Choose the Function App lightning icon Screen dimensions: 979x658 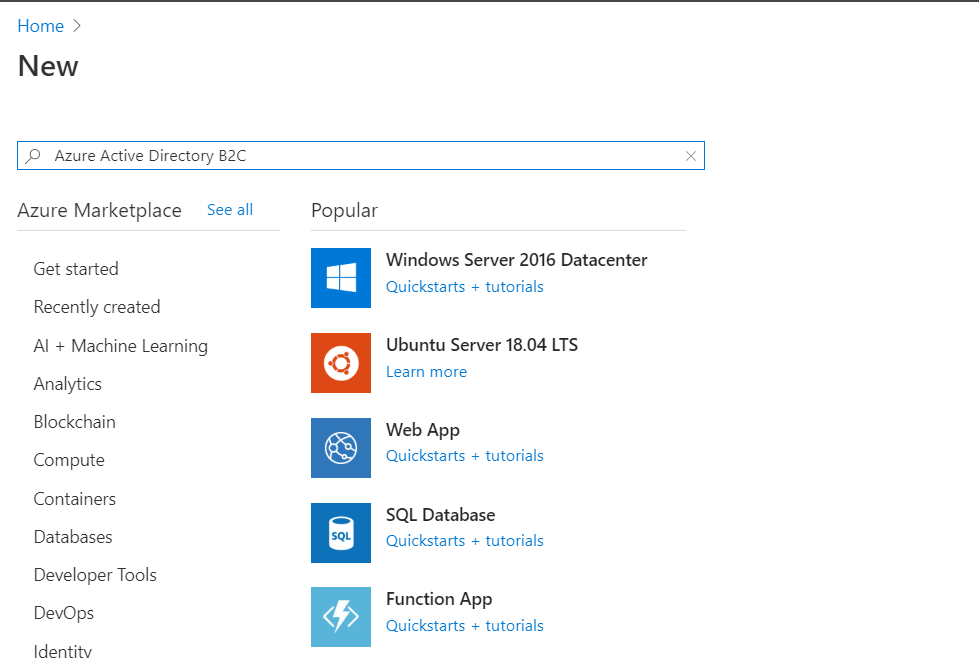click(x=341, y=617)
